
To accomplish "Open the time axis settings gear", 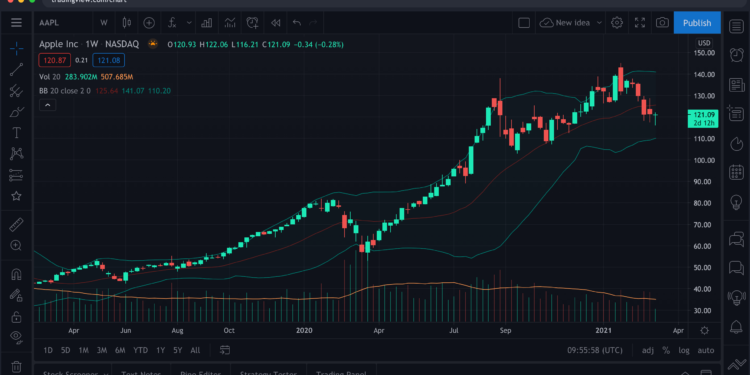I will [704, 331].
